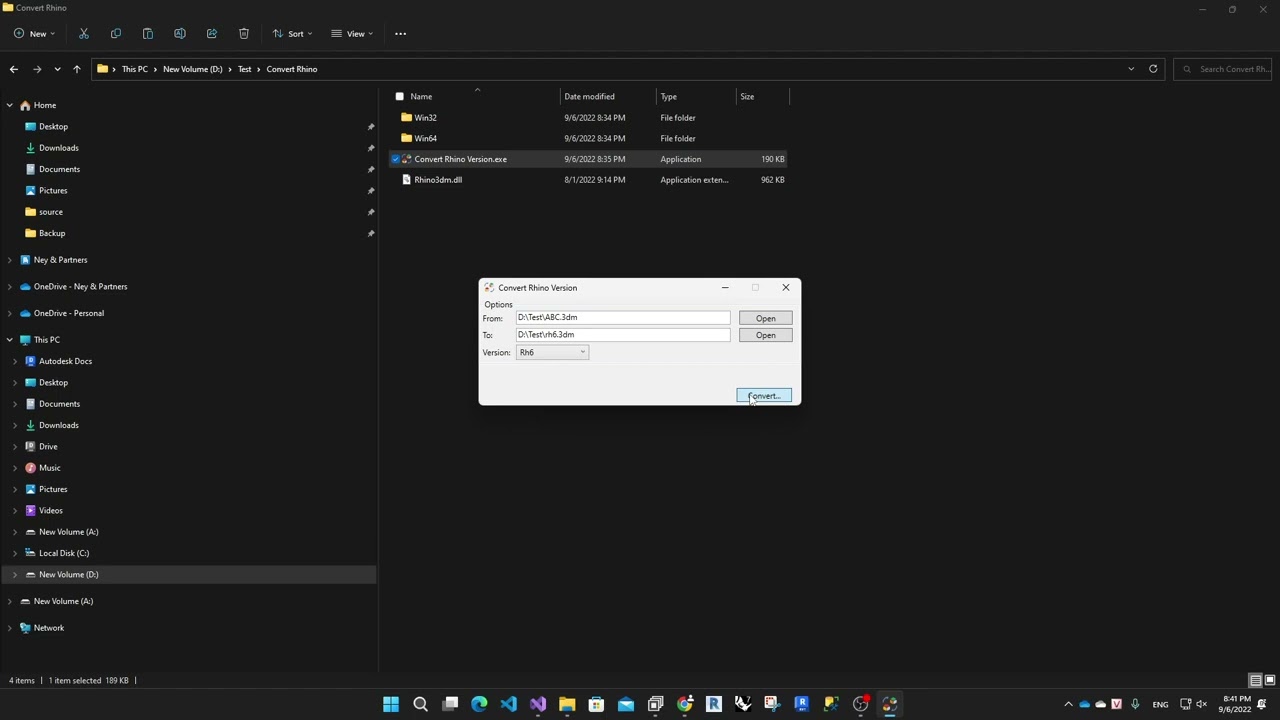Select the Rhino3dm.dll file

[438, 180]
